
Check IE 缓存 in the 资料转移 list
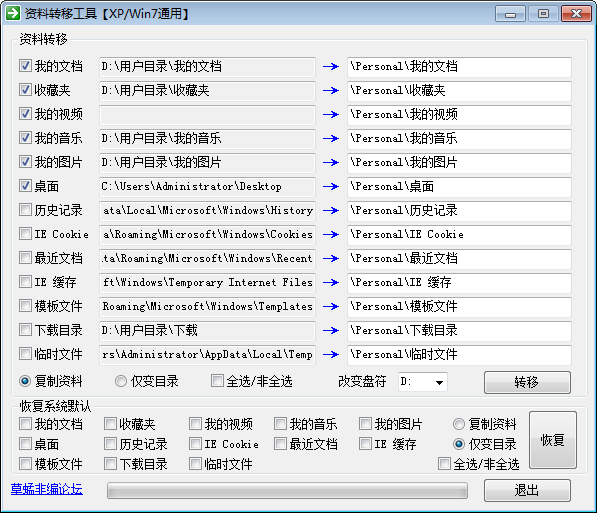(x=25, y=282)
